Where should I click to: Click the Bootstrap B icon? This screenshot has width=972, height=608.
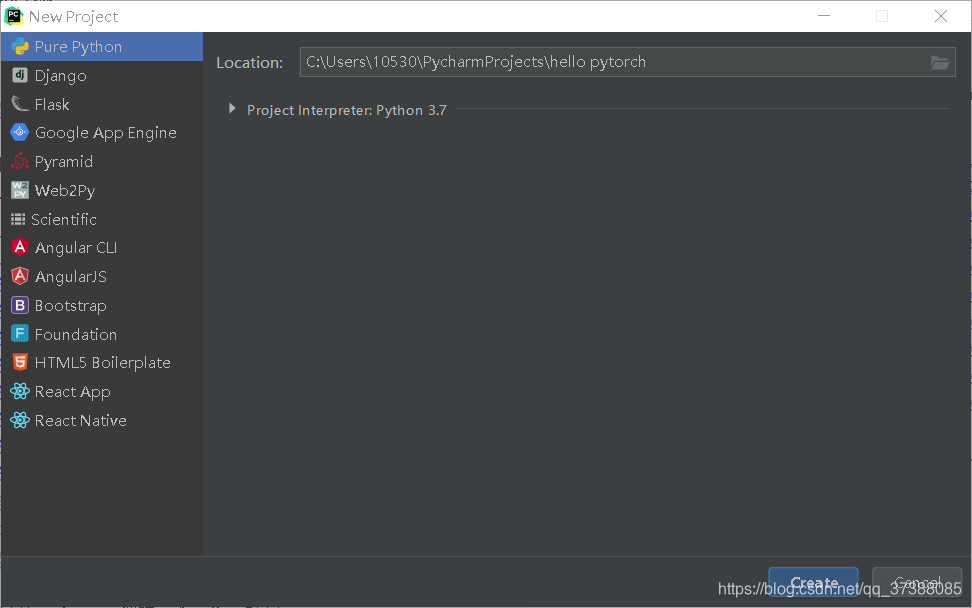(x=20, y=305)
